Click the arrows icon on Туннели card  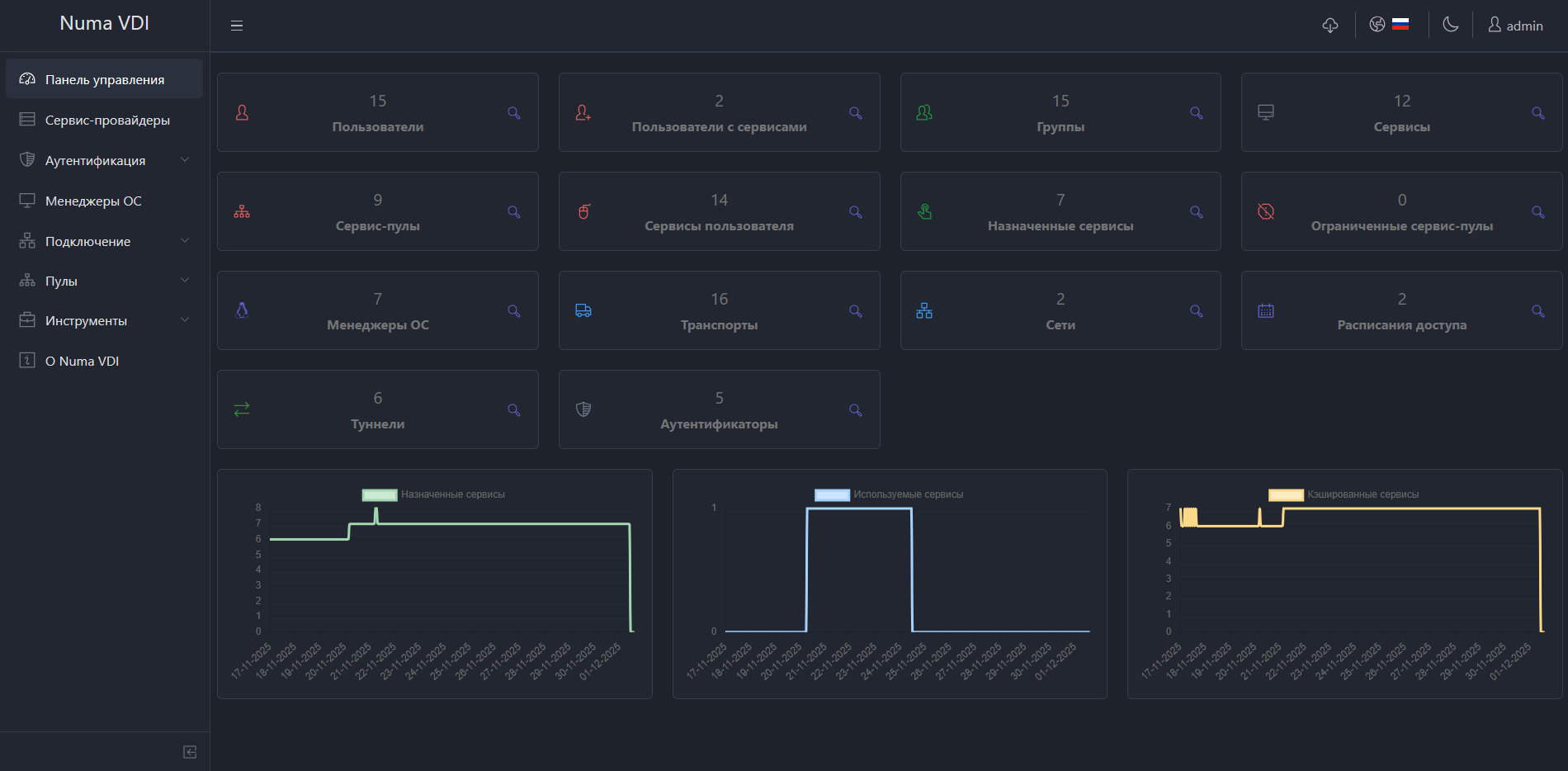pos(242,409)
